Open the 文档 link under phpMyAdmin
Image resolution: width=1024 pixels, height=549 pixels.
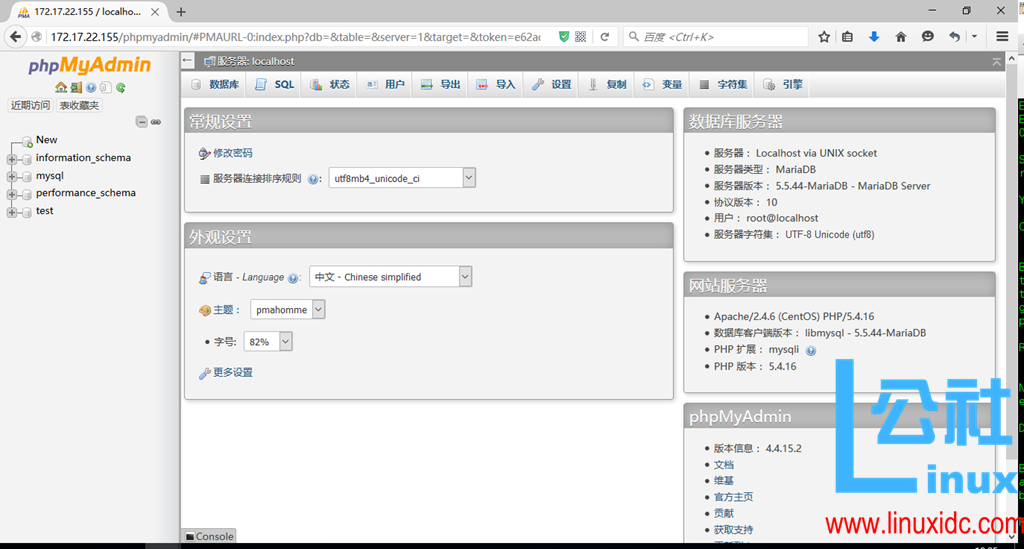pyautogui.click(x=724, y=465)
